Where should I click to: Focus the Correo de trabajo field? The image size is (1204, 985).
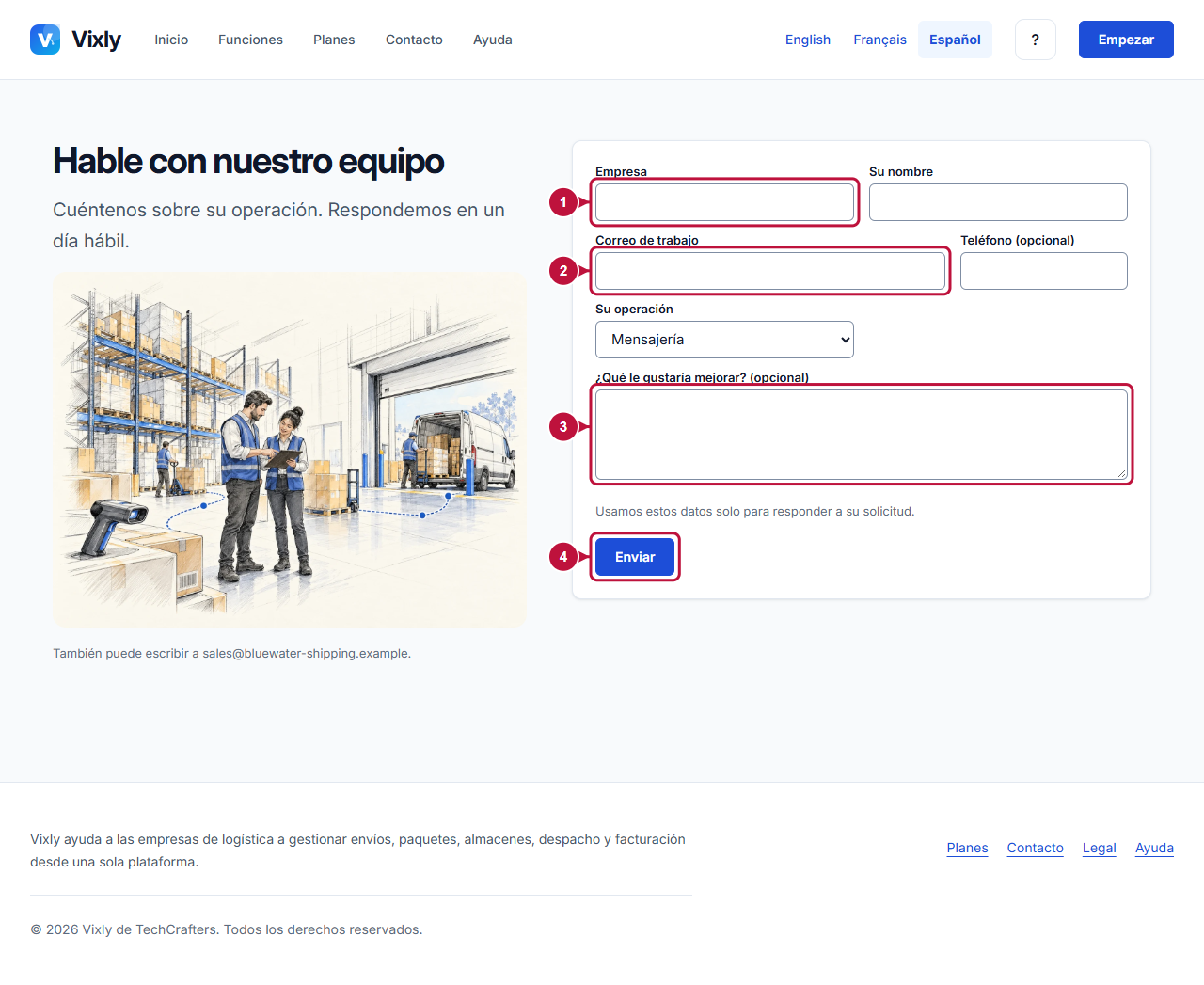[770, 271]
